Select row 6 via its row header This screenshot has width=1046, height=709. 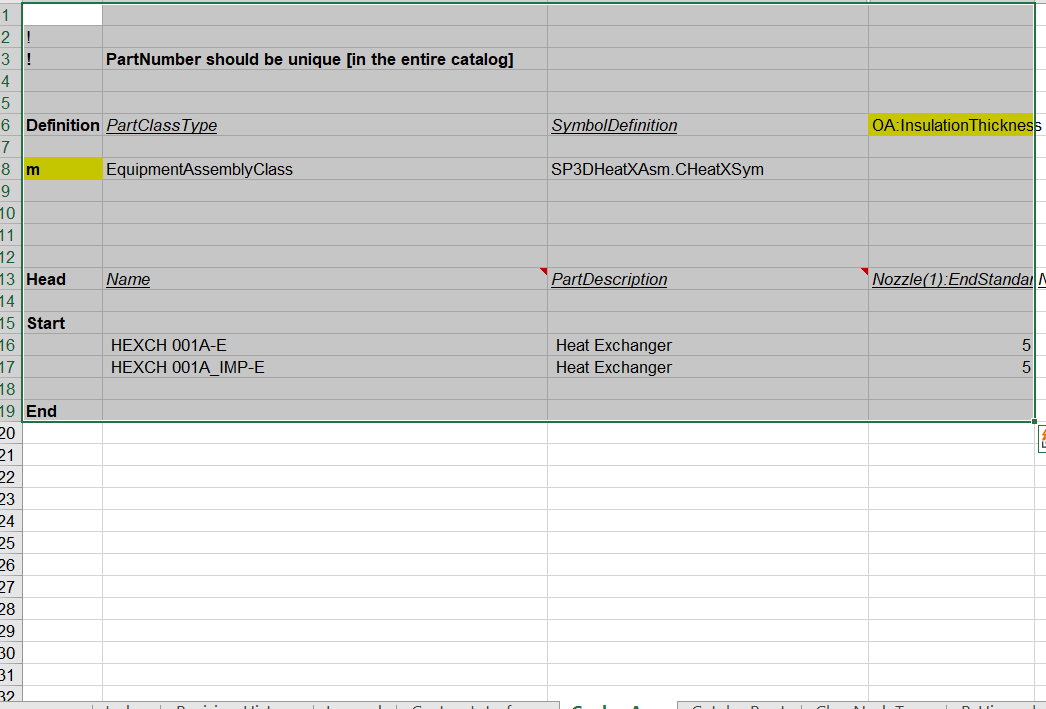click(9, 125)
